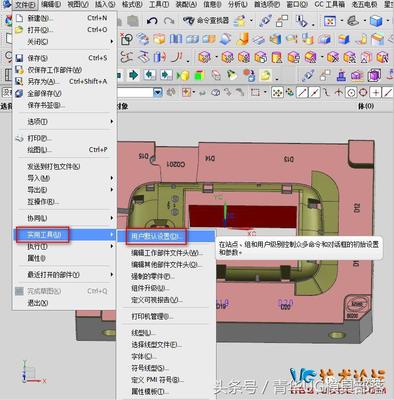Expand the 关闭(C) submenu
The width and height of the screenshot is (394, 400).
pos(64,42)
